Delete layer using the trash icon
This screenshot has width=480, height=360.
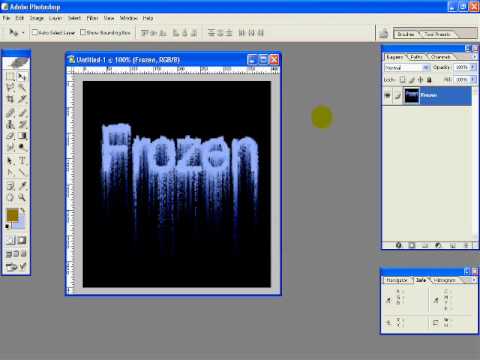[x=466, y=245]
